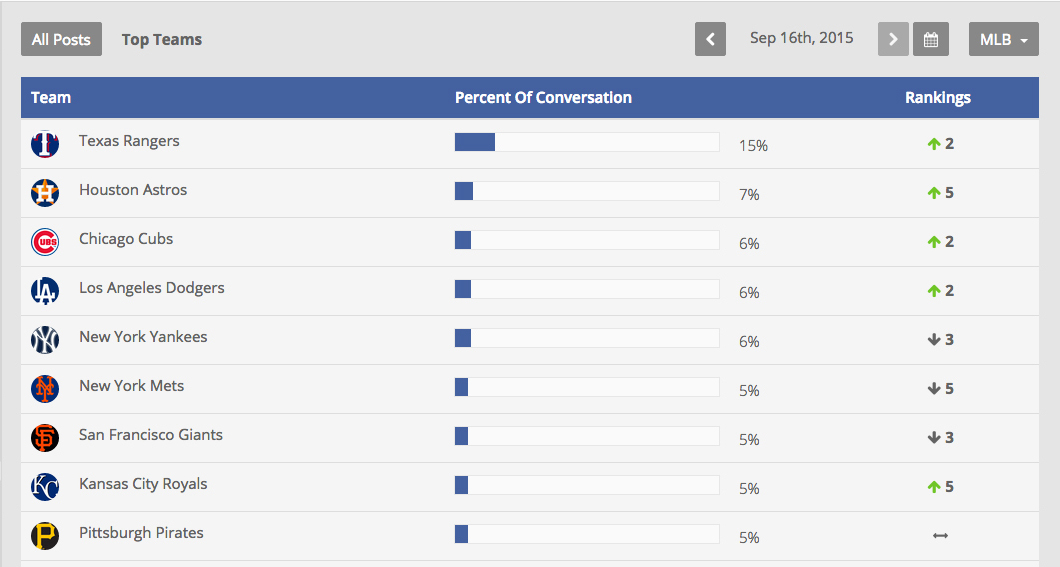
Task: Click Texas Rangers conversation percent bar
Action: [586, 142]
